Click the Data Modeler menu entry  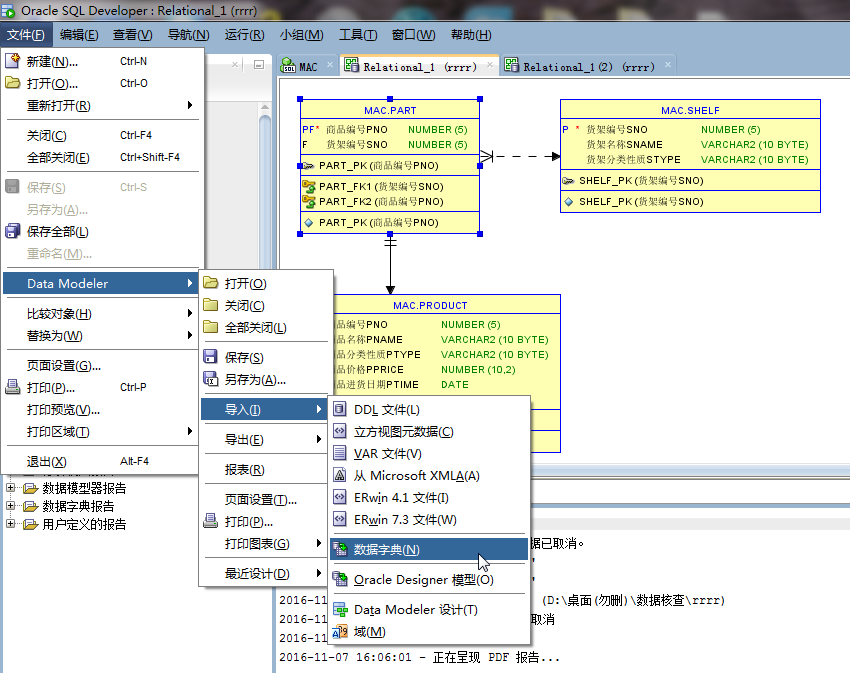tap(103, 283)
